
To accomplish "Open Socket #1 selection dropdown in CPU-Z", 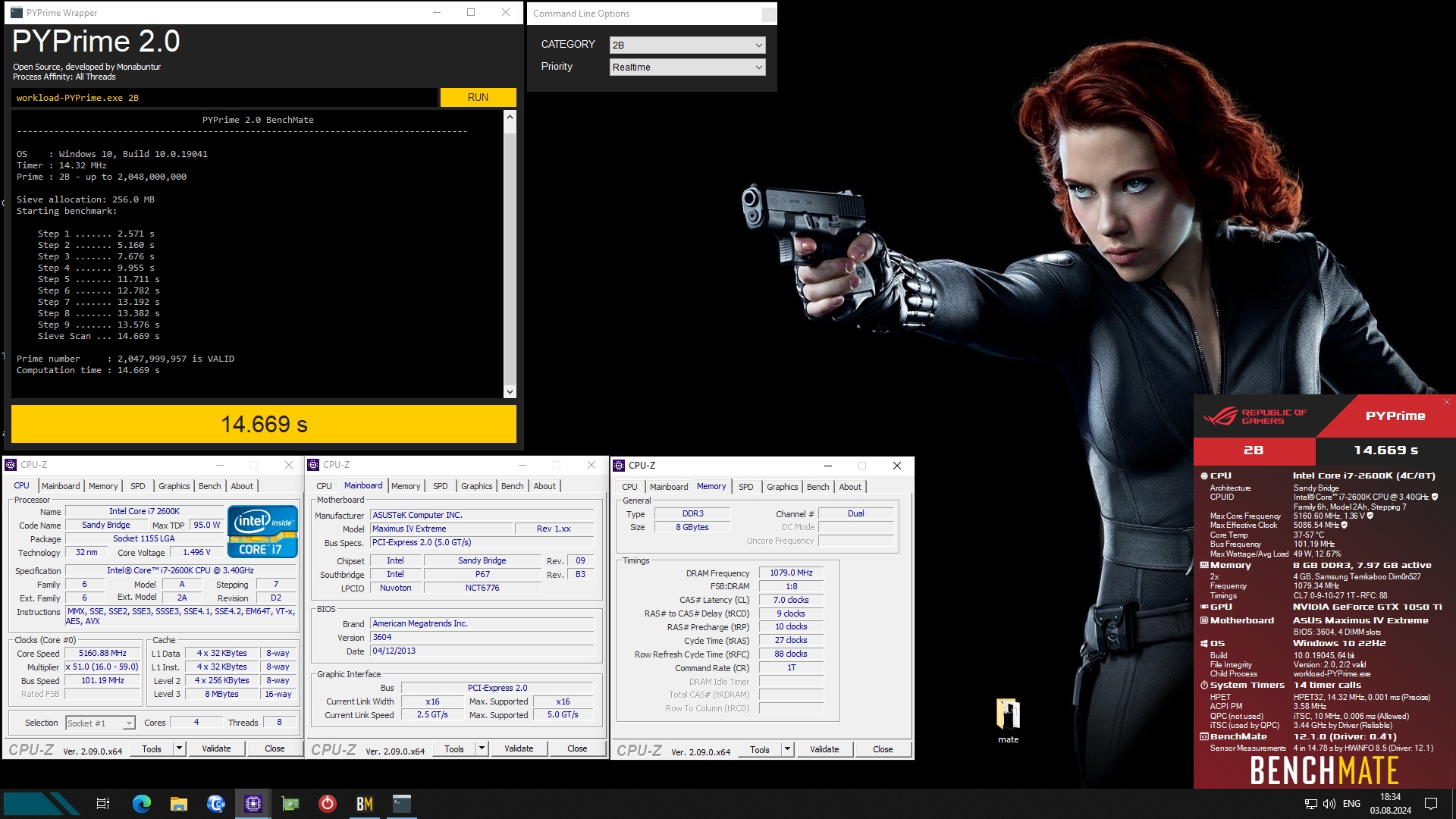I will [x=100, y=723].
